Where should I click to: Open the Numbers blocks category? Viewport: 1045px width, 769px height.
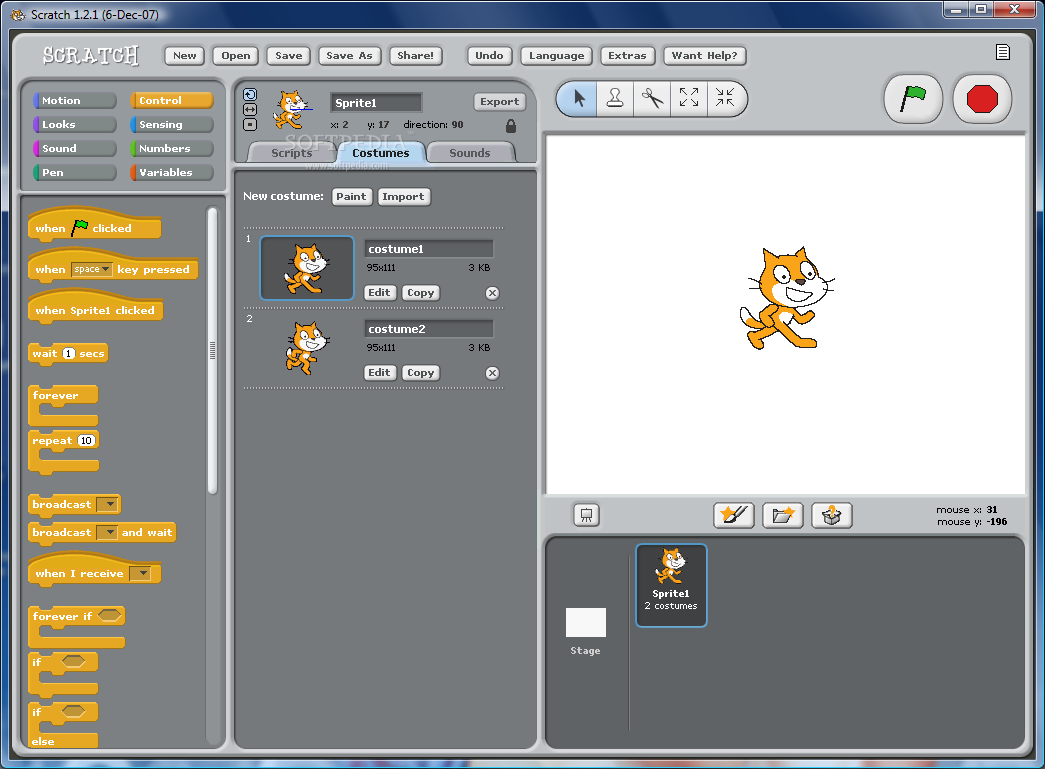[x=172, y=149]
